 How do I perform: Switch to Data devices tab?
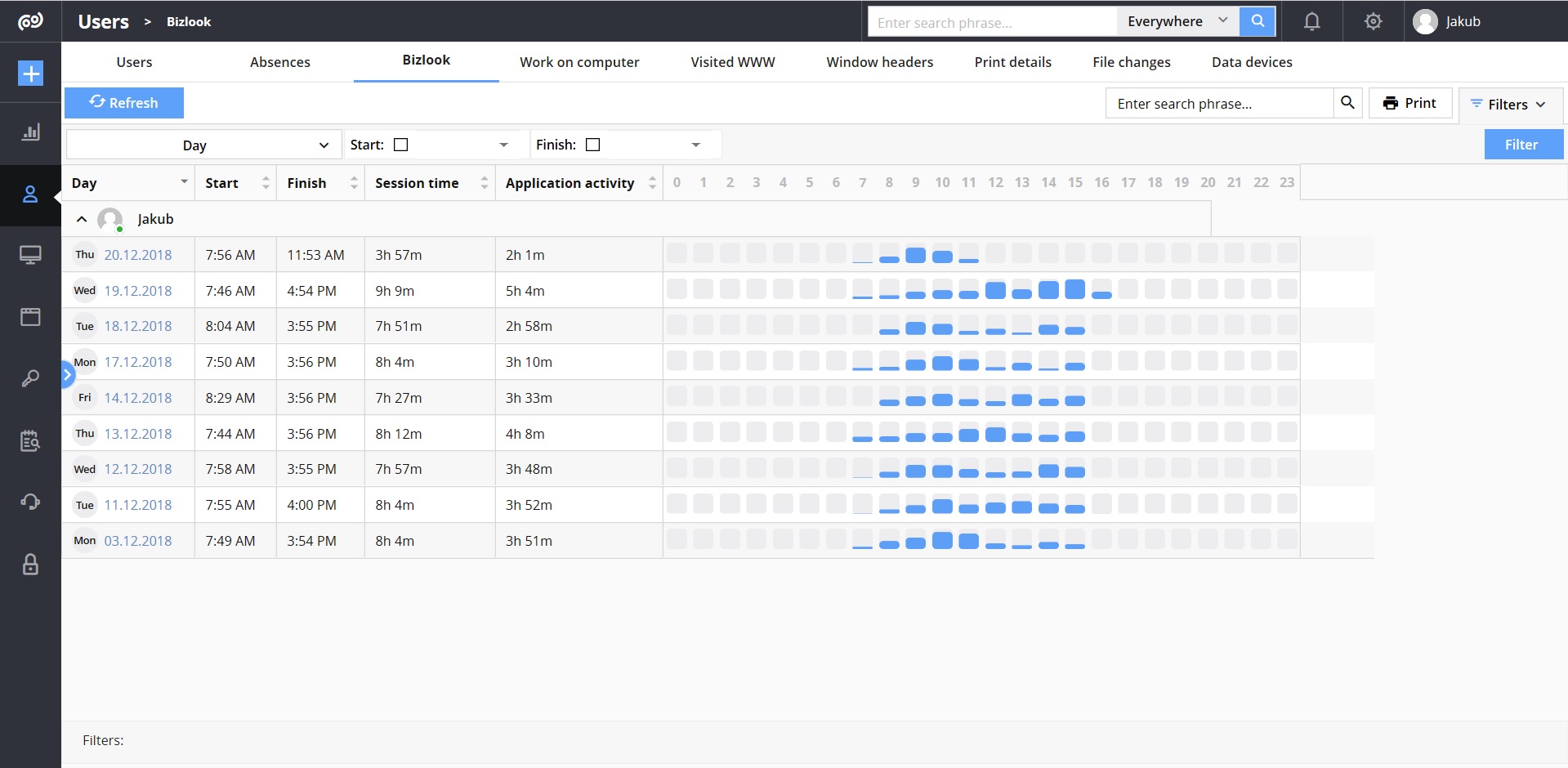pos(1252,62)
